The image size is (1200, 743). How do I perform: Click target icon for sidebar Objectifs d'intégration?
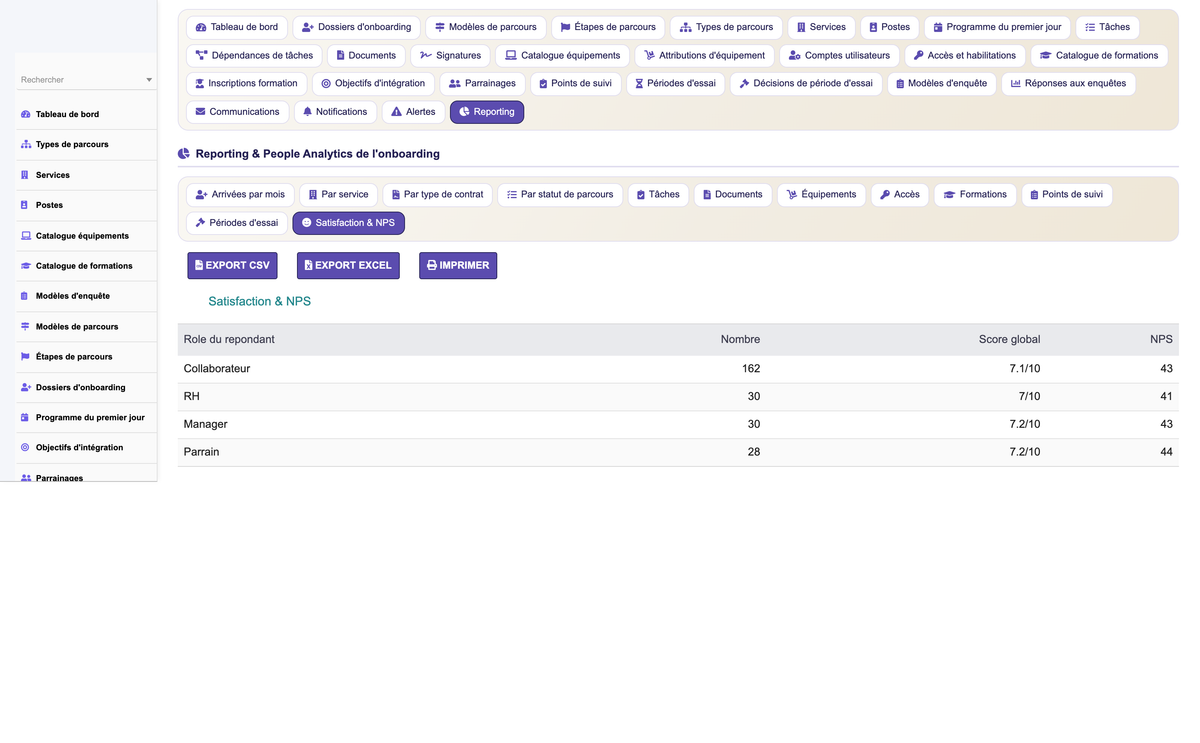(25, 448)
